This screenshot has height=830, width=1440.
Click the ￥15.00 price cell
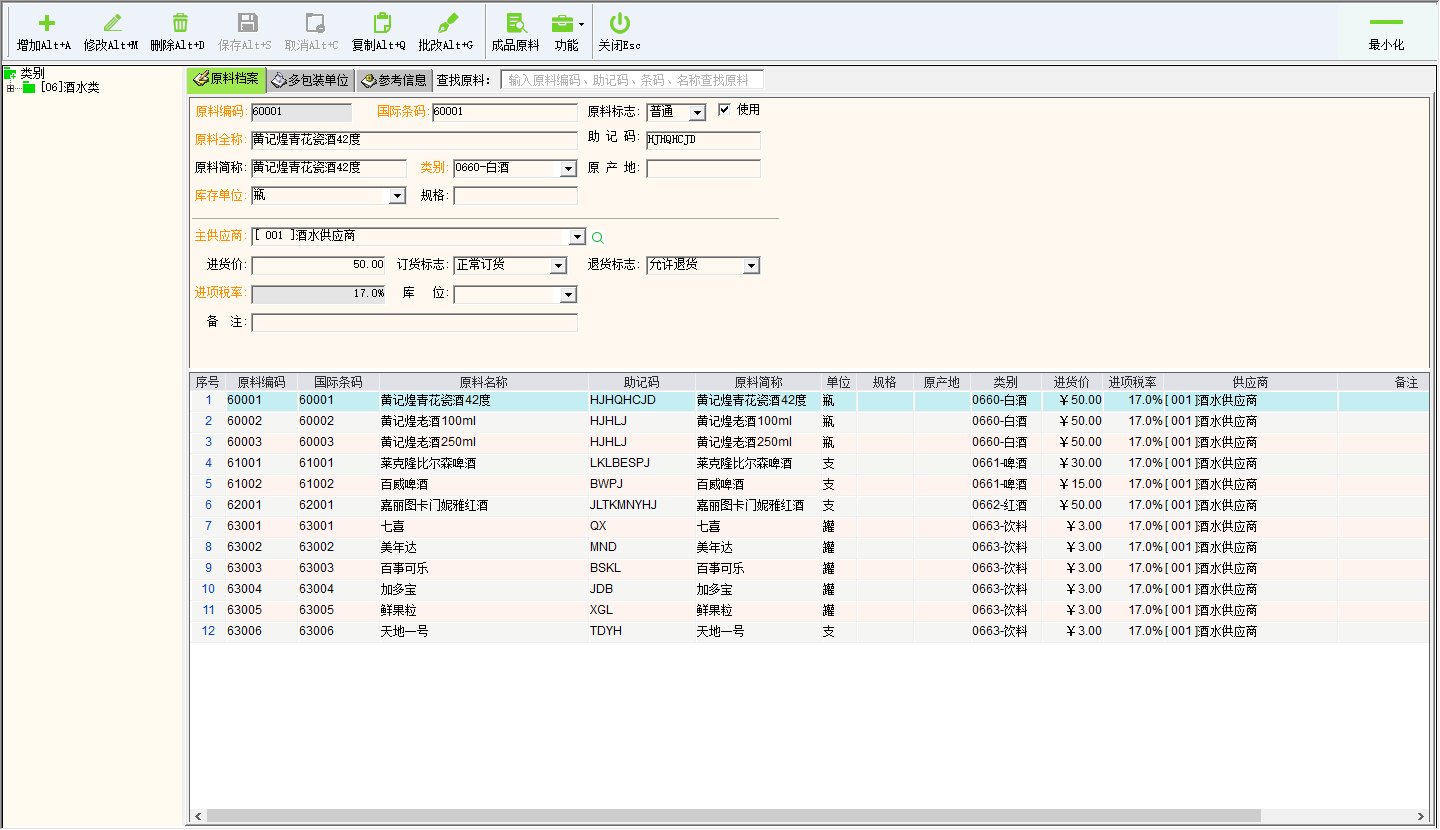[x=1072, y=484]
